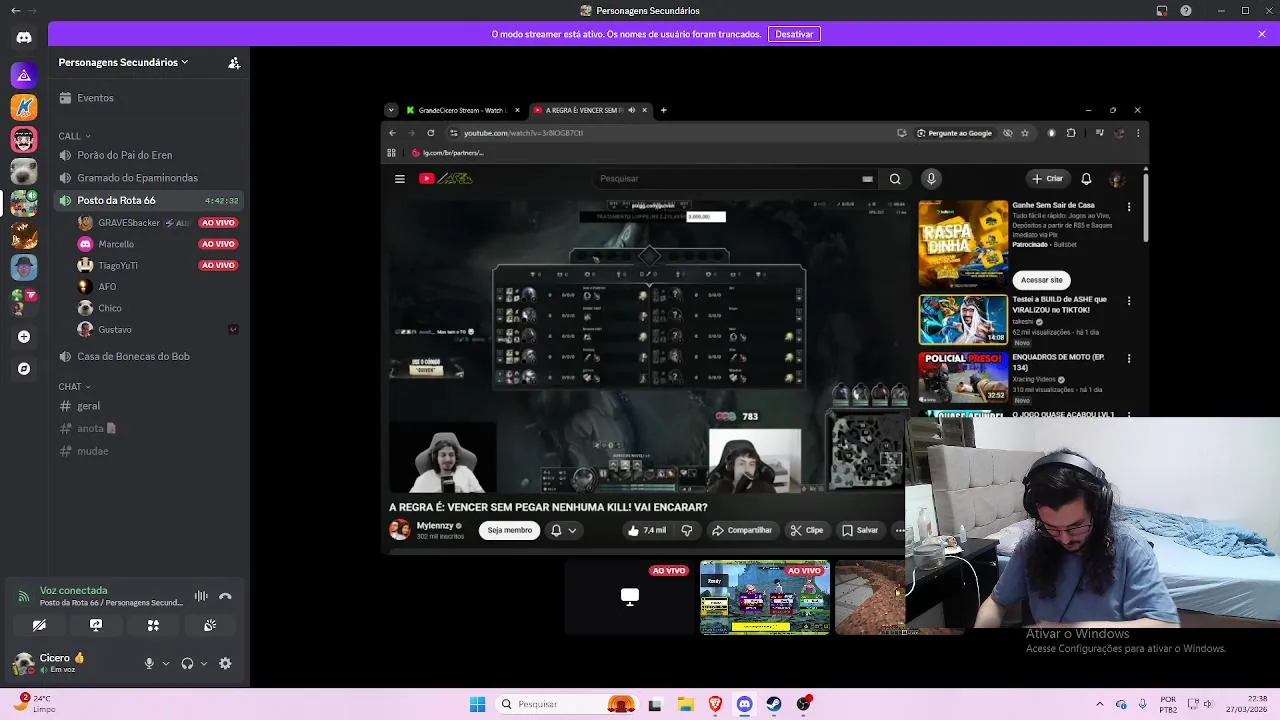Disconnect from voice with hang-up icon
The width and height of the screenshot is (1280, 720).
coord(225,596)
